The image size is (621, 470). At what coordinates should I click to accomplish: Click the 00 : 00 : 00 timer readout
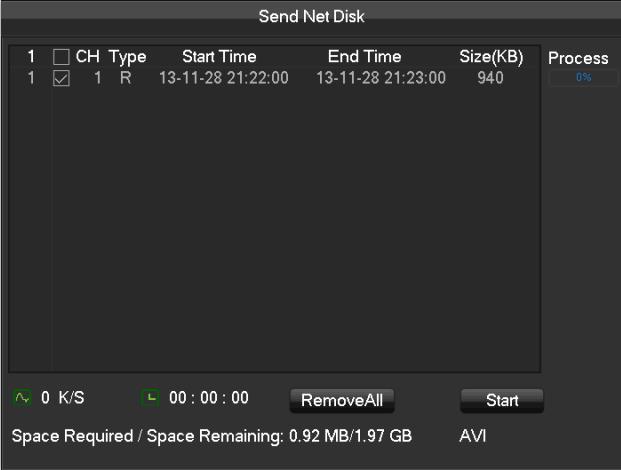209,398
